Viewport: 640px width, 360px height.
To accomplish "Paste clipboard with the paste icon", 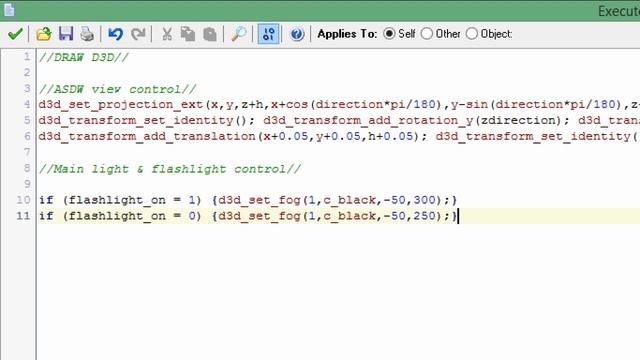I will pos(210,34).
